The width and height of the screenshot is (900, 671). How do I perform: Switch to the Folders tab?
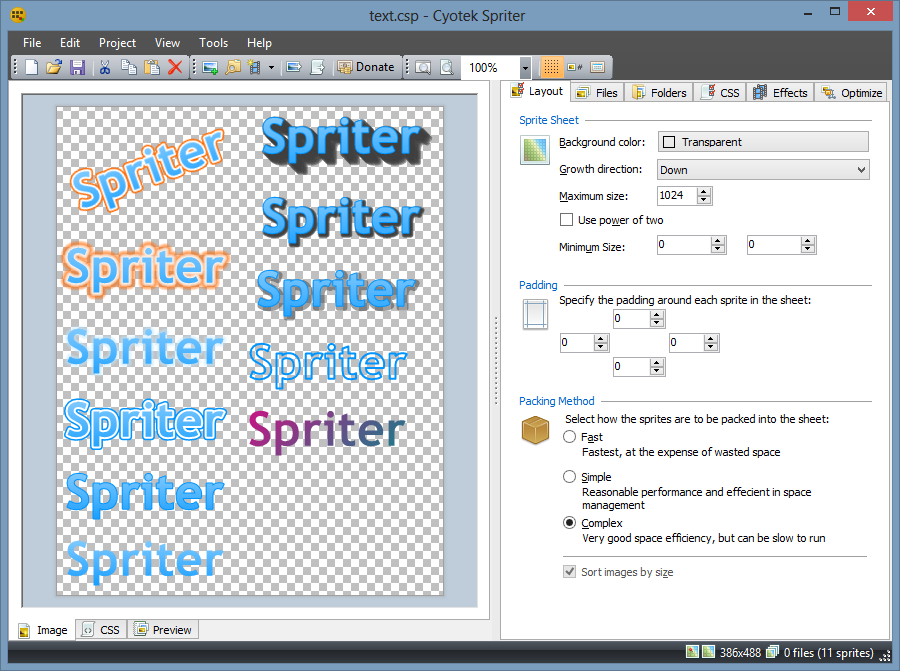pyautogui.click(x=660, y=92)
